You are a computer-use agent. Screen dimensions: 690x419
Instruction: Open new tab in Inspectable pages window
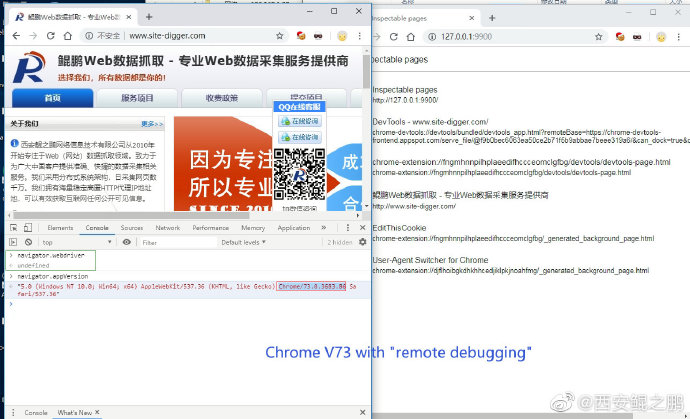pos(492,18)
